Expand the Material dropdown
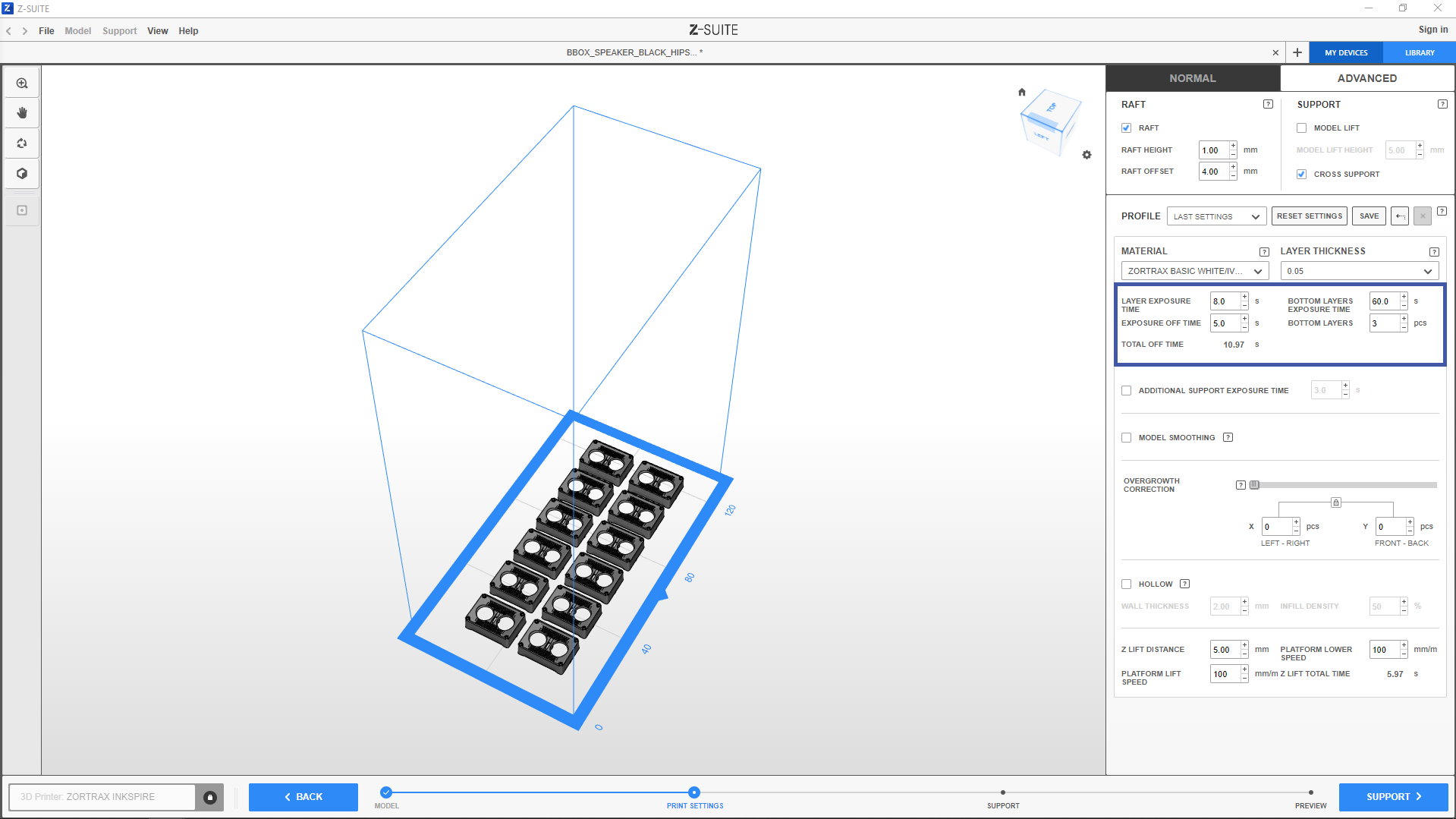Image resolution: width=1456 pixels, height=819 pixels. tap(1194, 271)
